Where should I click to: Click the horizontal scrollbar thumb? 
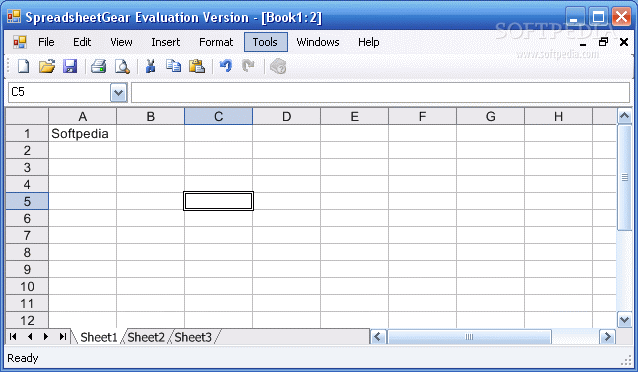[469, 337]
